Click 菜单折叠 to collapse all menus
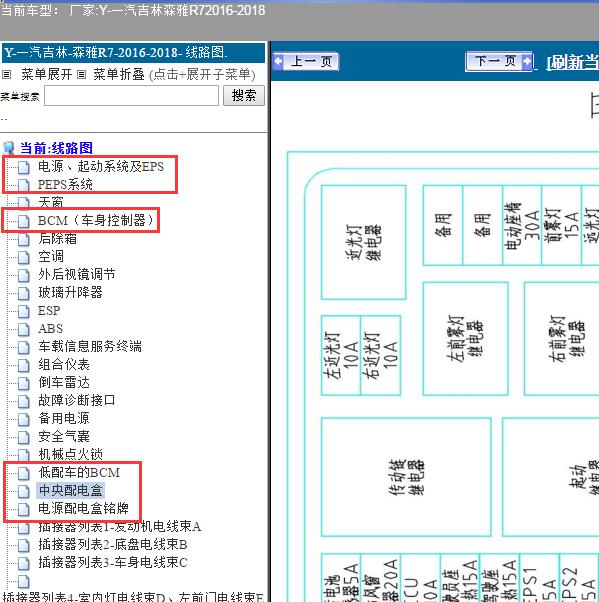 [x=119, y=74]
